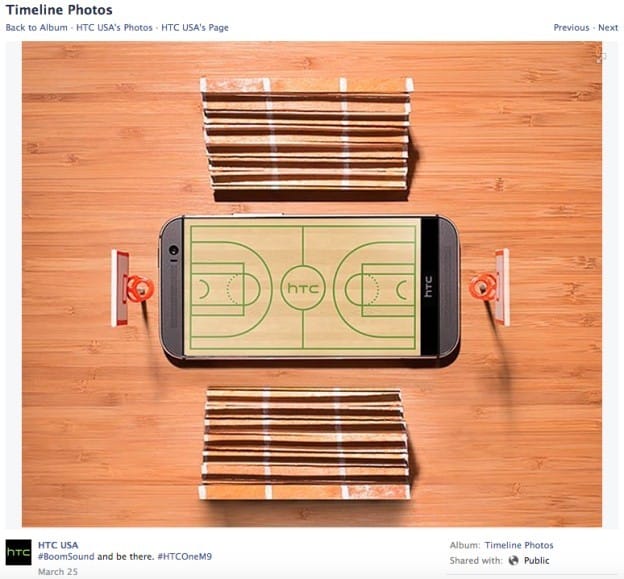Open the March 25 timestamp
Screen dimensions: 624x579
58,571
